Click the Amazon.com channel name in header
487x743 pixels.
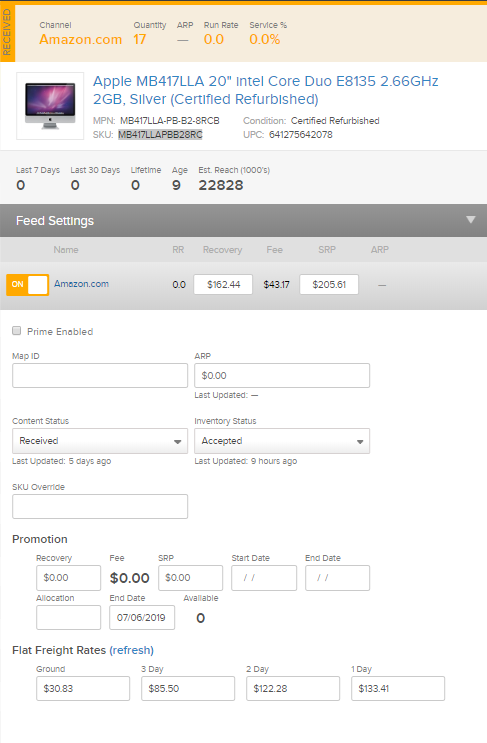[x=81, y=39]
